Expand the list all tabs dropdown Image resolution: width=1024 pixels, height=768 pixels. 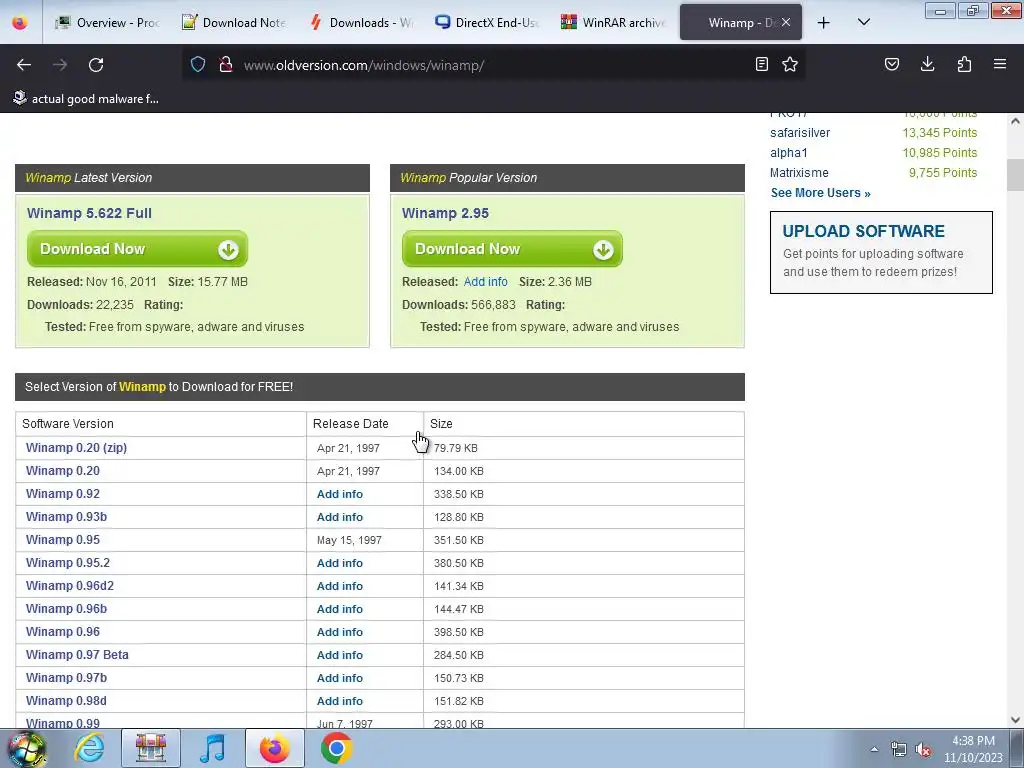(x=863, y=22)
